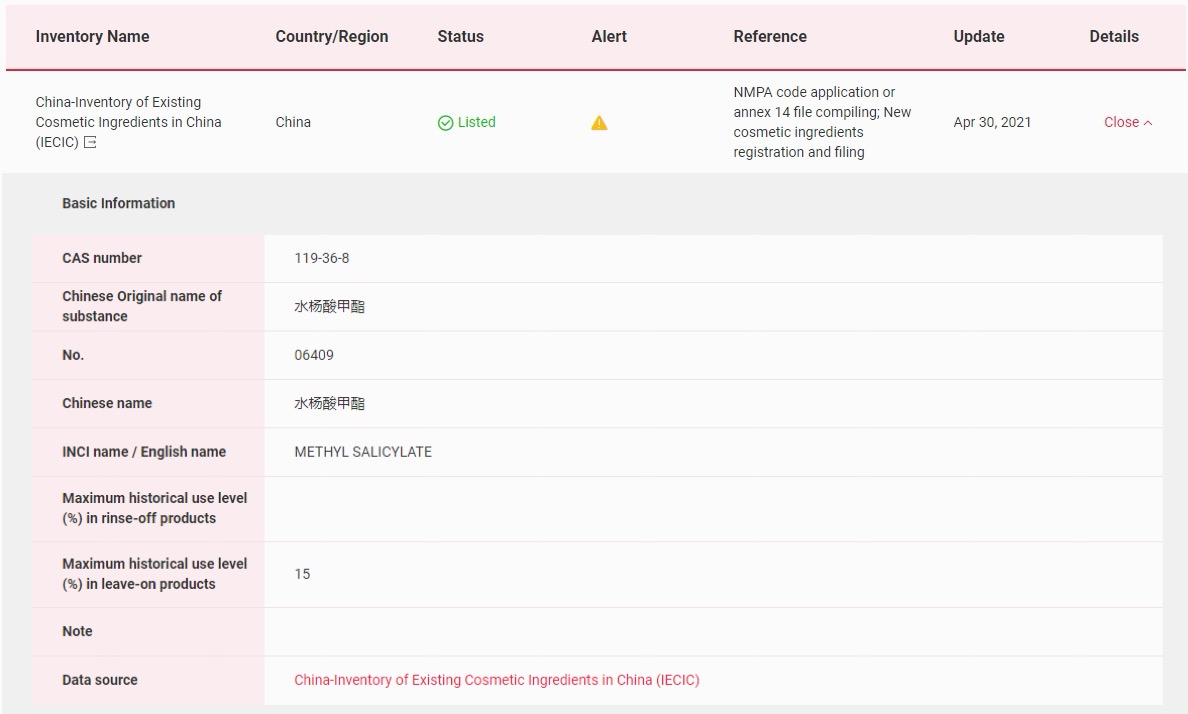Select the Status column header
Image resolution: width=1188 pixels, height=714 pixels.
coord(460,36)
